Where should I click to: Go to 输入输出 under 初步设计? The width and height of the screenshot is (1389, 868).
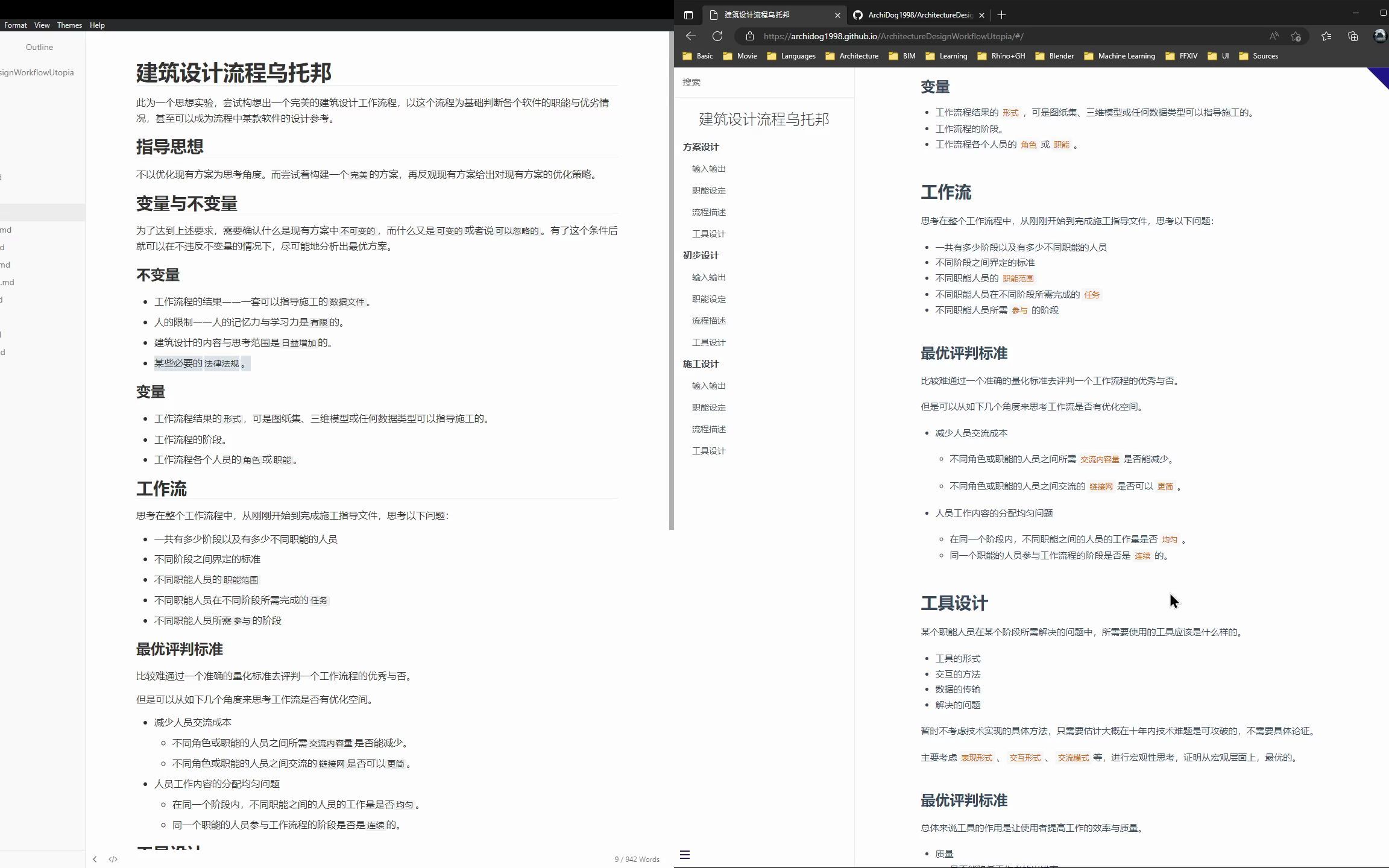click(709, 277)
